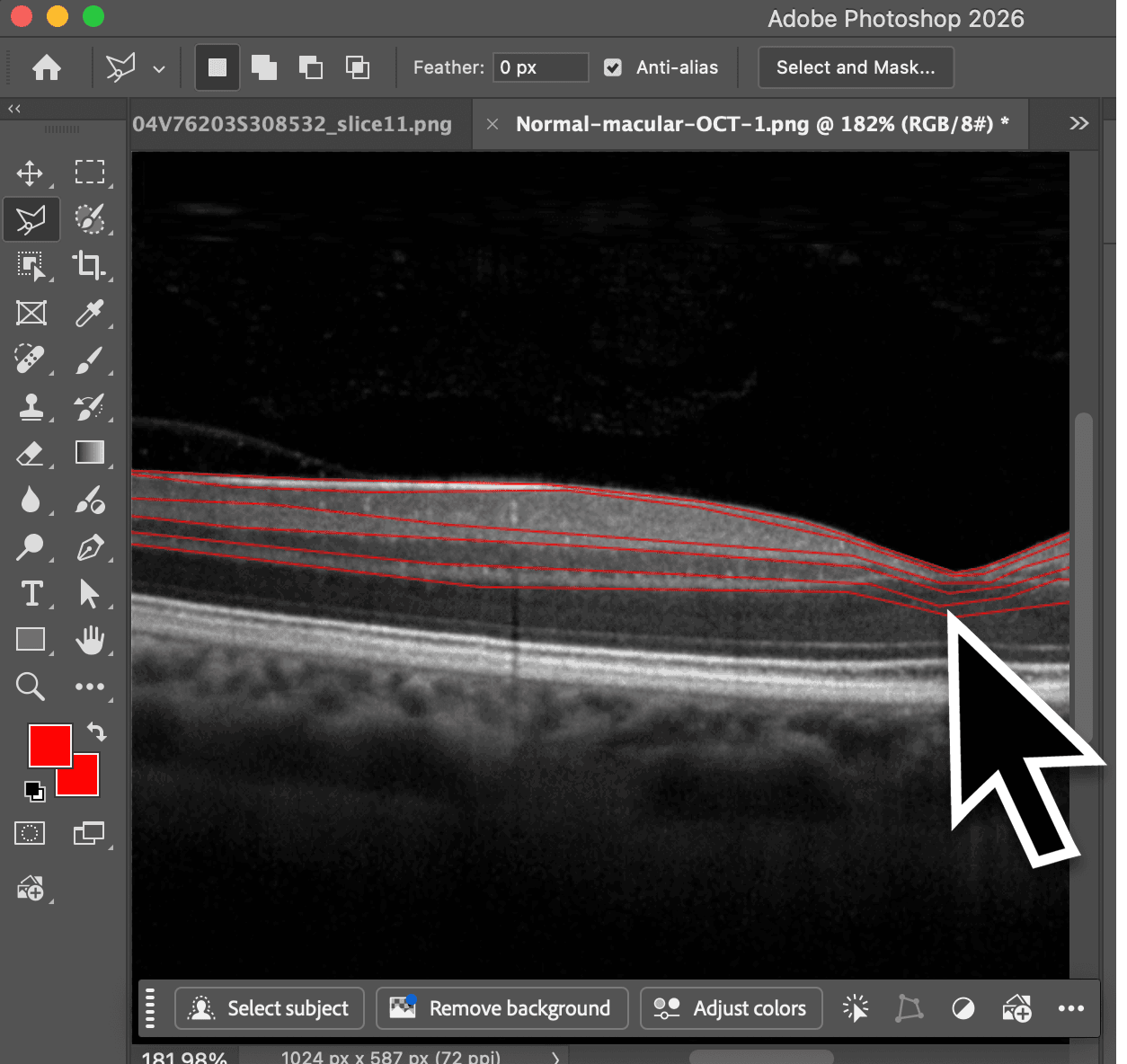Viewport: 1127px width, 1064px height.
Task: Select the Zoom tool
Action: (x=31, y=687)
